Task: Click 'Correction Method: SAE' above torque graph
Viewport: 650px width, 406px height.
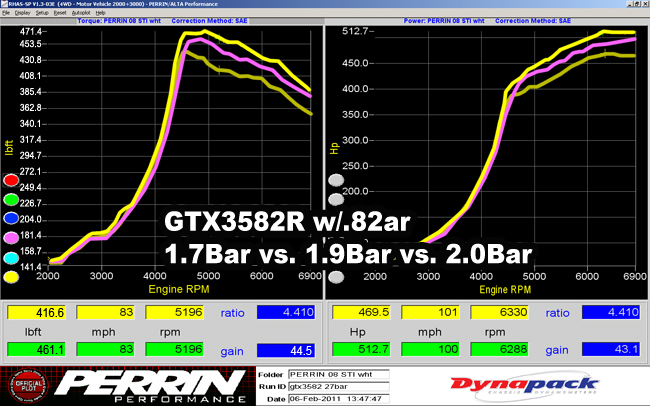Action: click(209, 21)
